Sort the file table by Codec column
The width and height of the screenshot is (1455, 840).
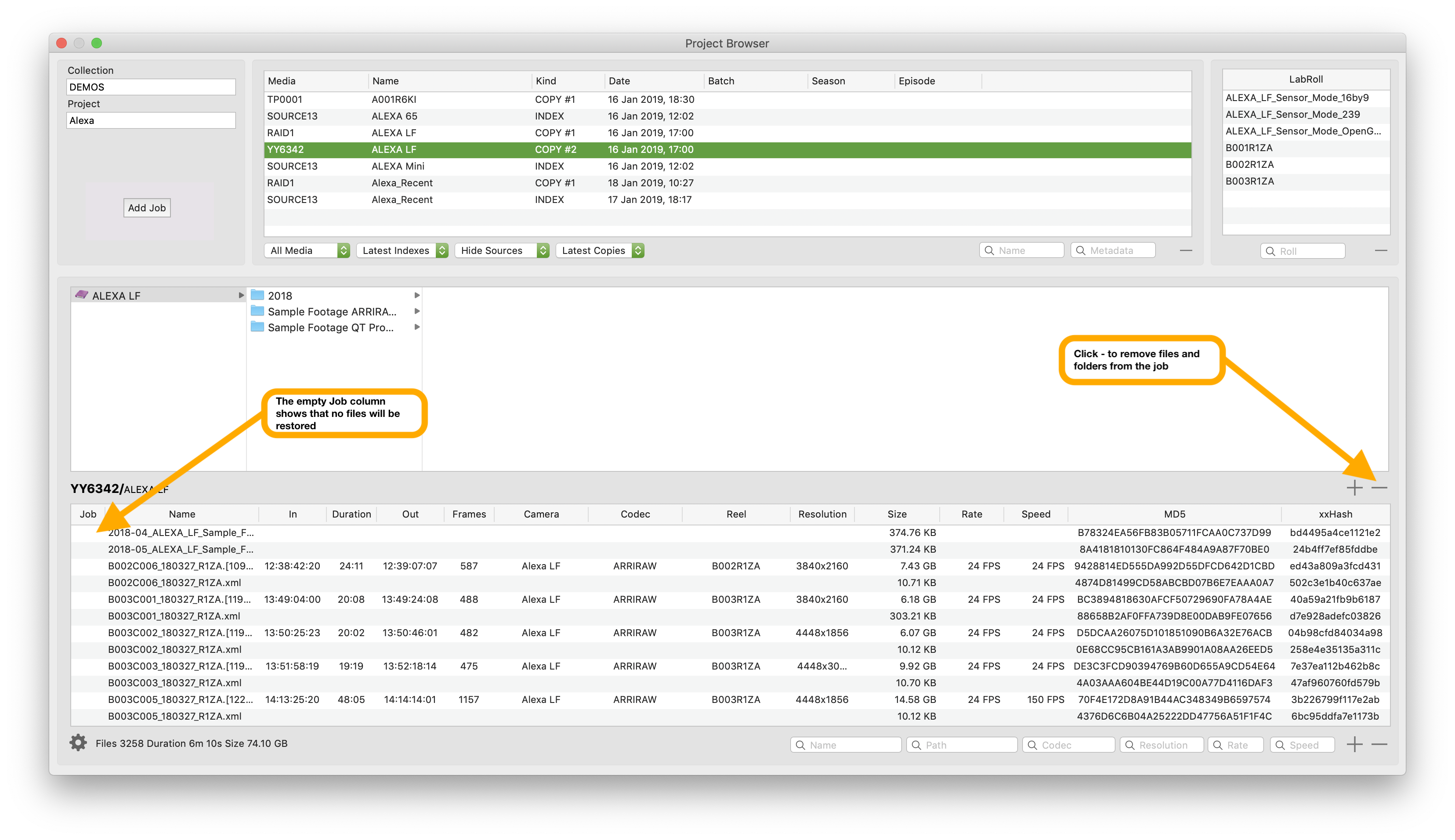point(635,514)
